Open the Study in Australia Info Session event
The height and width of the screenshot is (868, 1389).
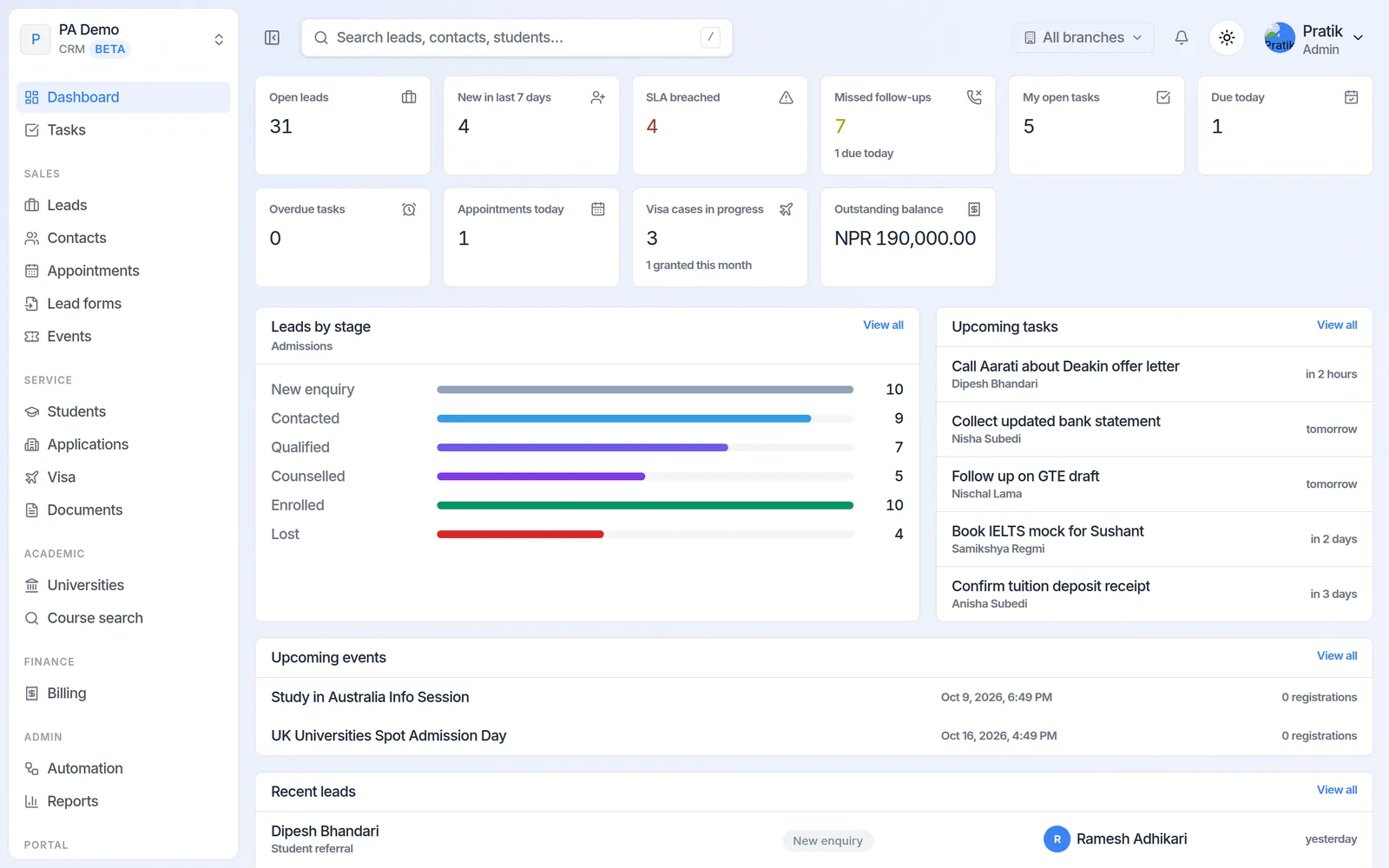tap(813, 697)
